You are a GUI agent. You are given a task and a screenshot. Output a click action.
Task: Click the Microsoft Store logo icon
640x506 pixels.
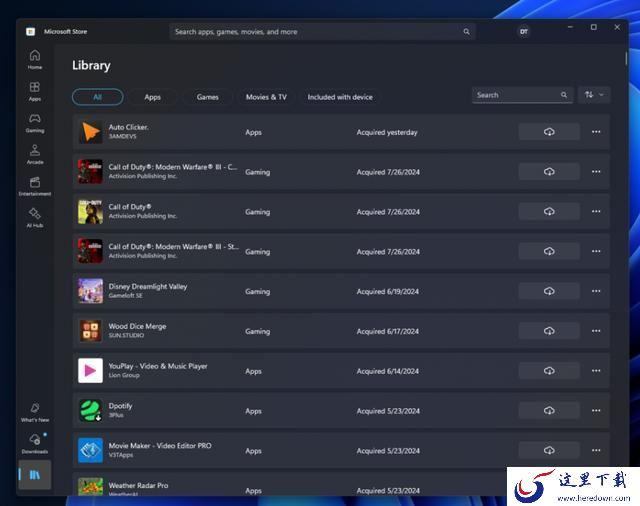click(x=30, y=31)
